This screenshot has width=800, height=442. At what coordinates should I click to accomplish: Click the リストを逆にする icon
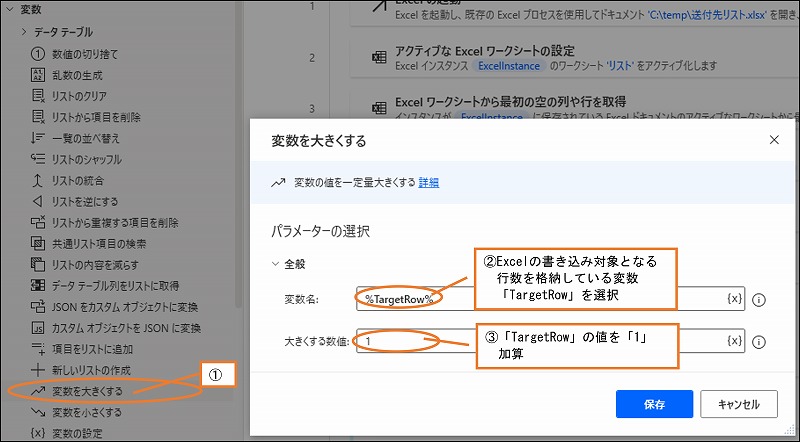point(38,201)
